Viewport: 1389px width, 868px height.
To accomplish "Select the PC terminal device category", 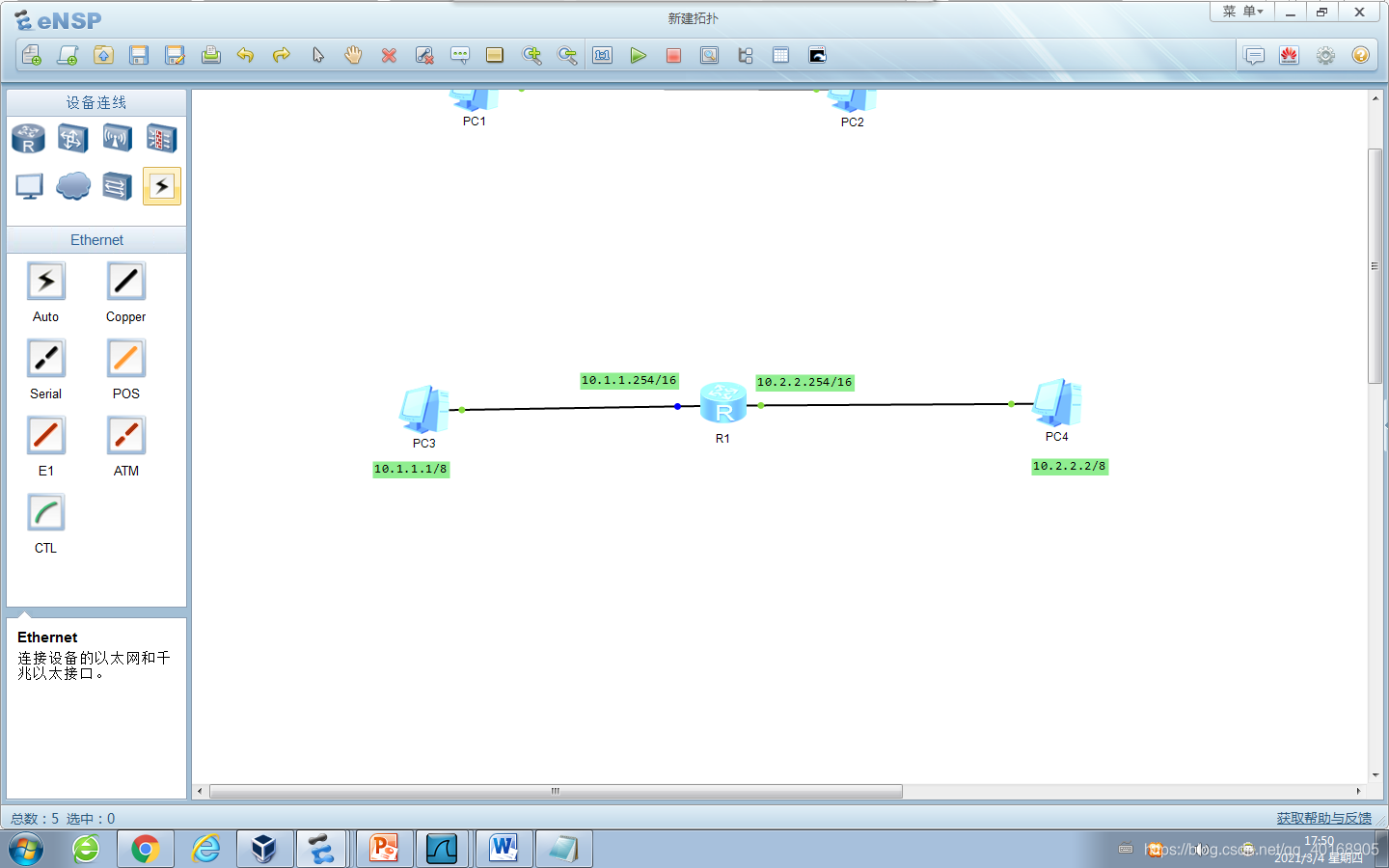I will pos(28,186).
